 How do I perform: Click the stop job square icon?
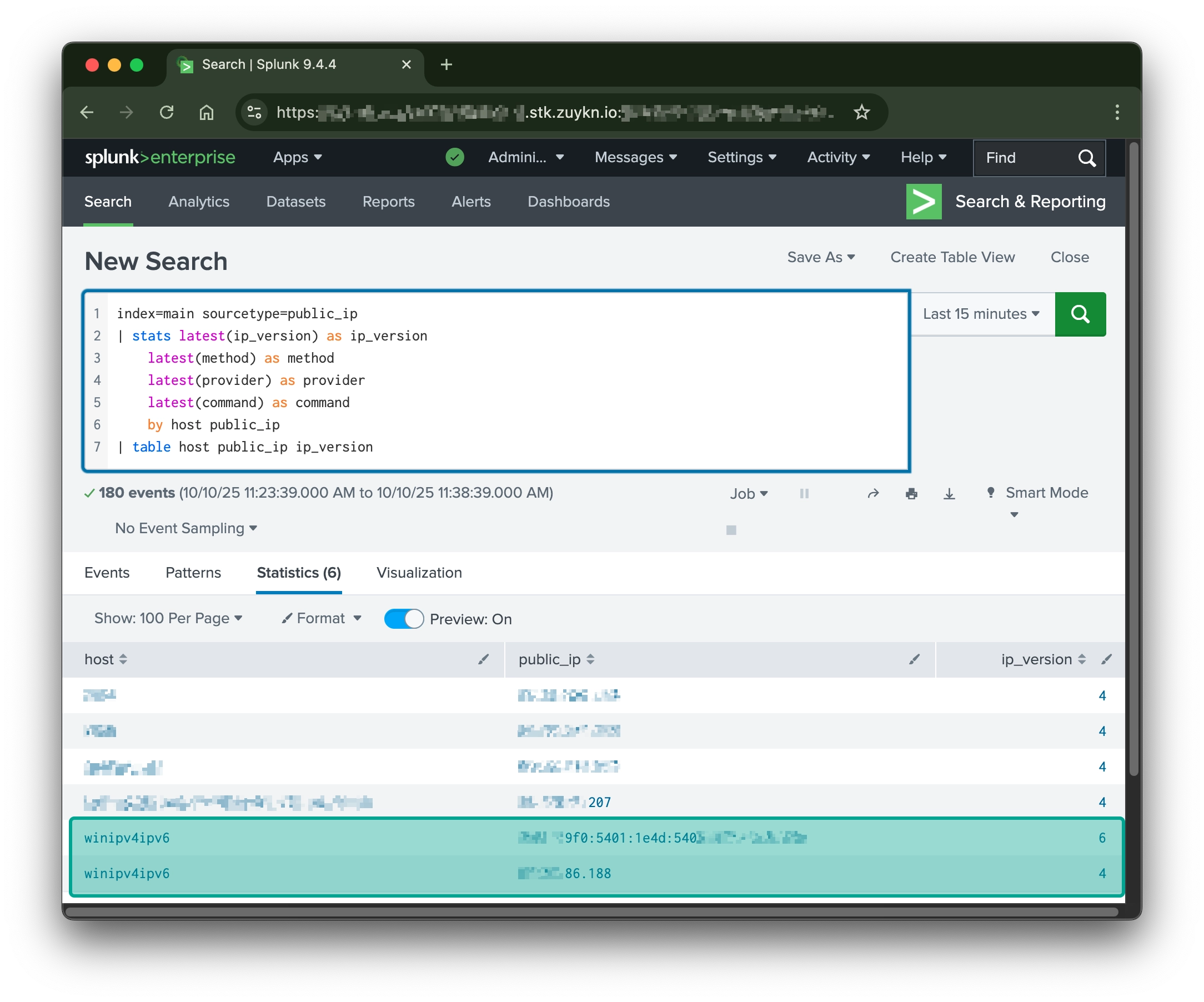coord(730,530)
